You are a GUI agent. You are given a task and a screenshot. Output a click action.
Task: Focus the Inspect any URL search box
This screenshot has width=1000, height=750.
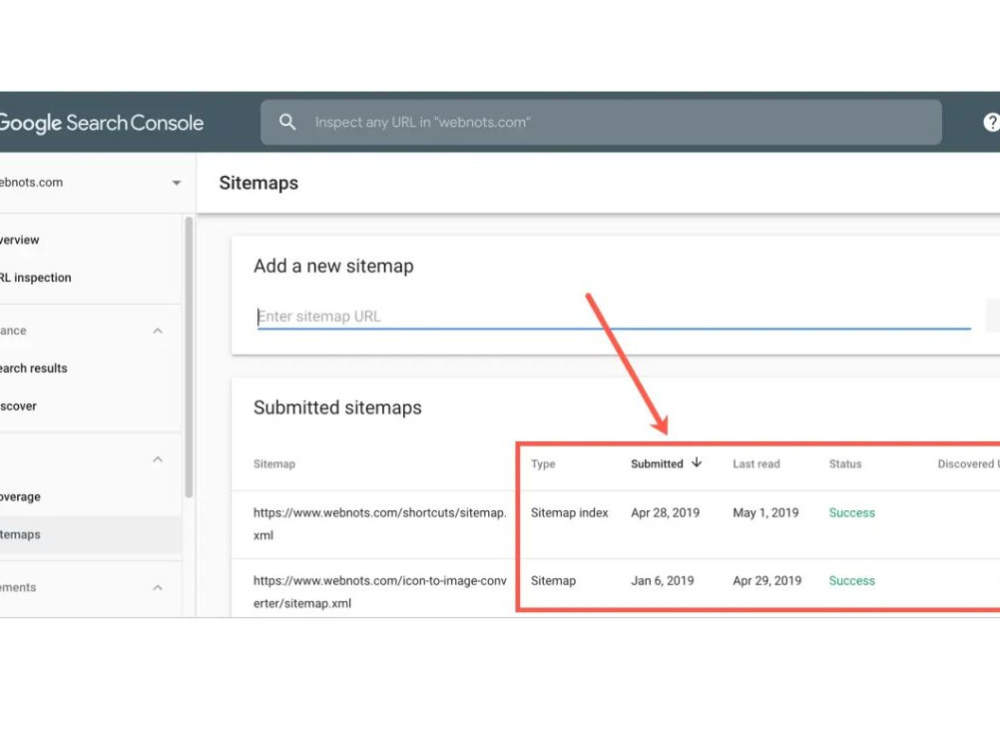pyautogui.click(x=601, y=122)
